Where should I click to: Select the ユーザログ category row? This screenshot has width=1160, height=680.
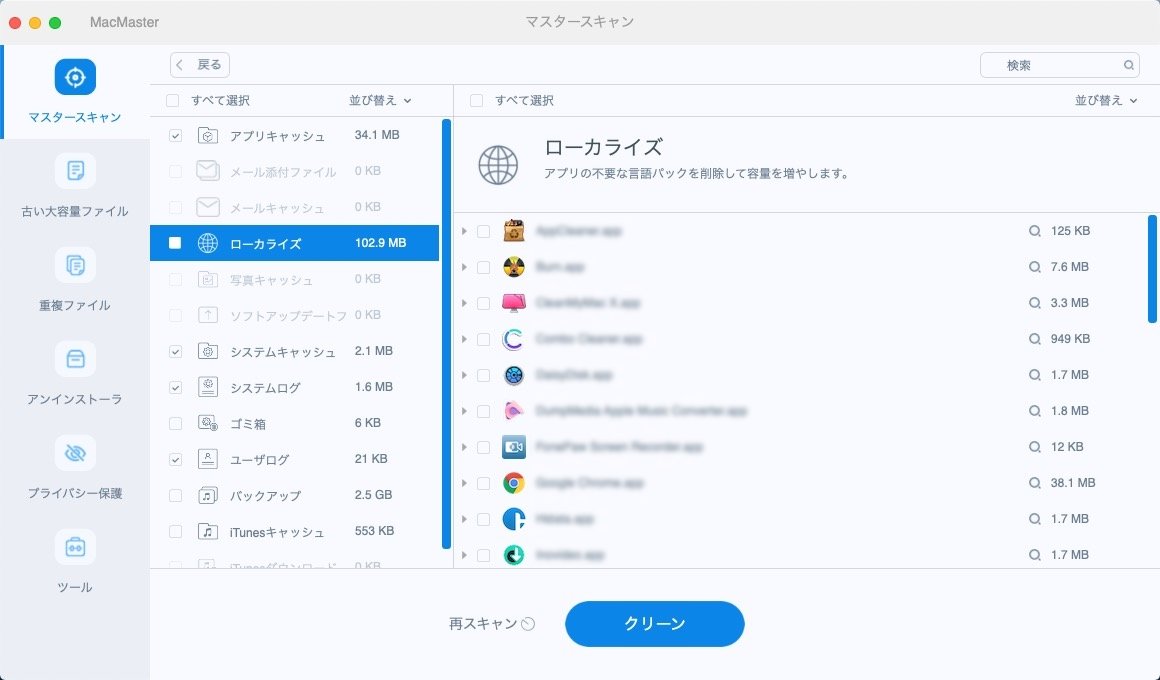tap(294, 459)
